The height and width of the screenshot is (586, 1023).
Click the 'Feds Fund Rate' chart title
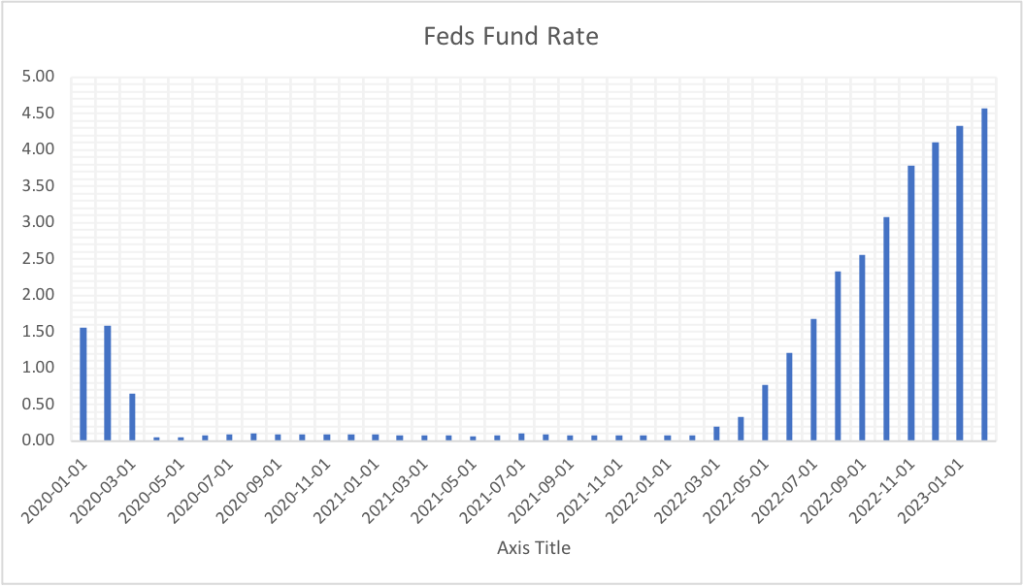click(512, 38)
